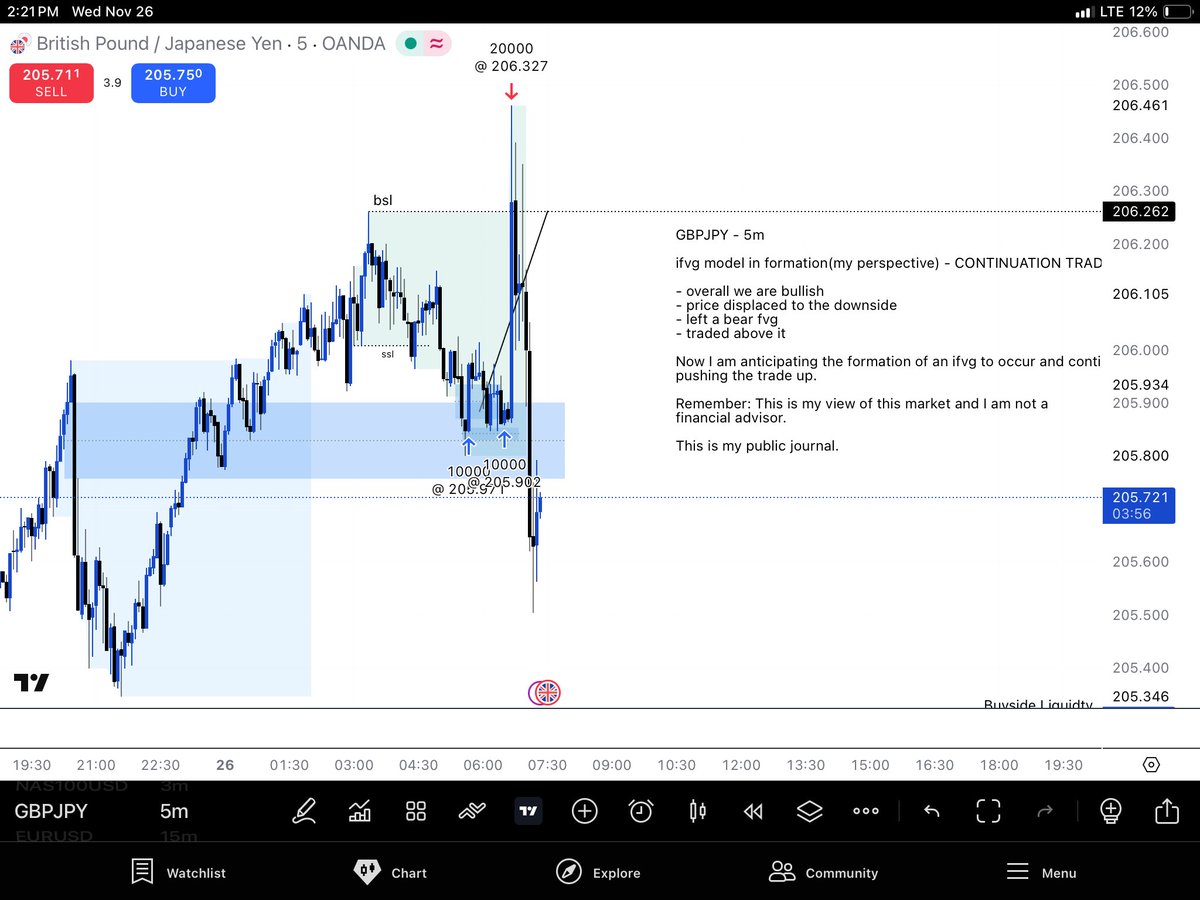1200x900 pixels.
Task: Open the chart type trend icon
Action: pos(472,811)
